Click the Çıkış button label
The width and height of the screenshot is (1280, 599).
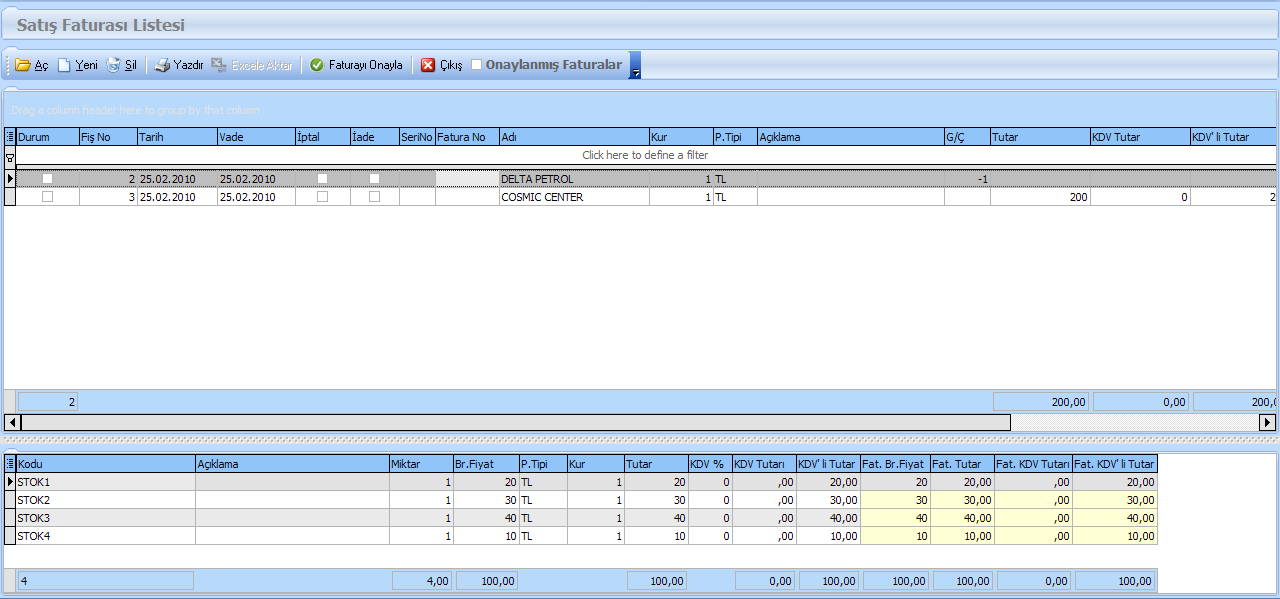[x=451, y=65]
